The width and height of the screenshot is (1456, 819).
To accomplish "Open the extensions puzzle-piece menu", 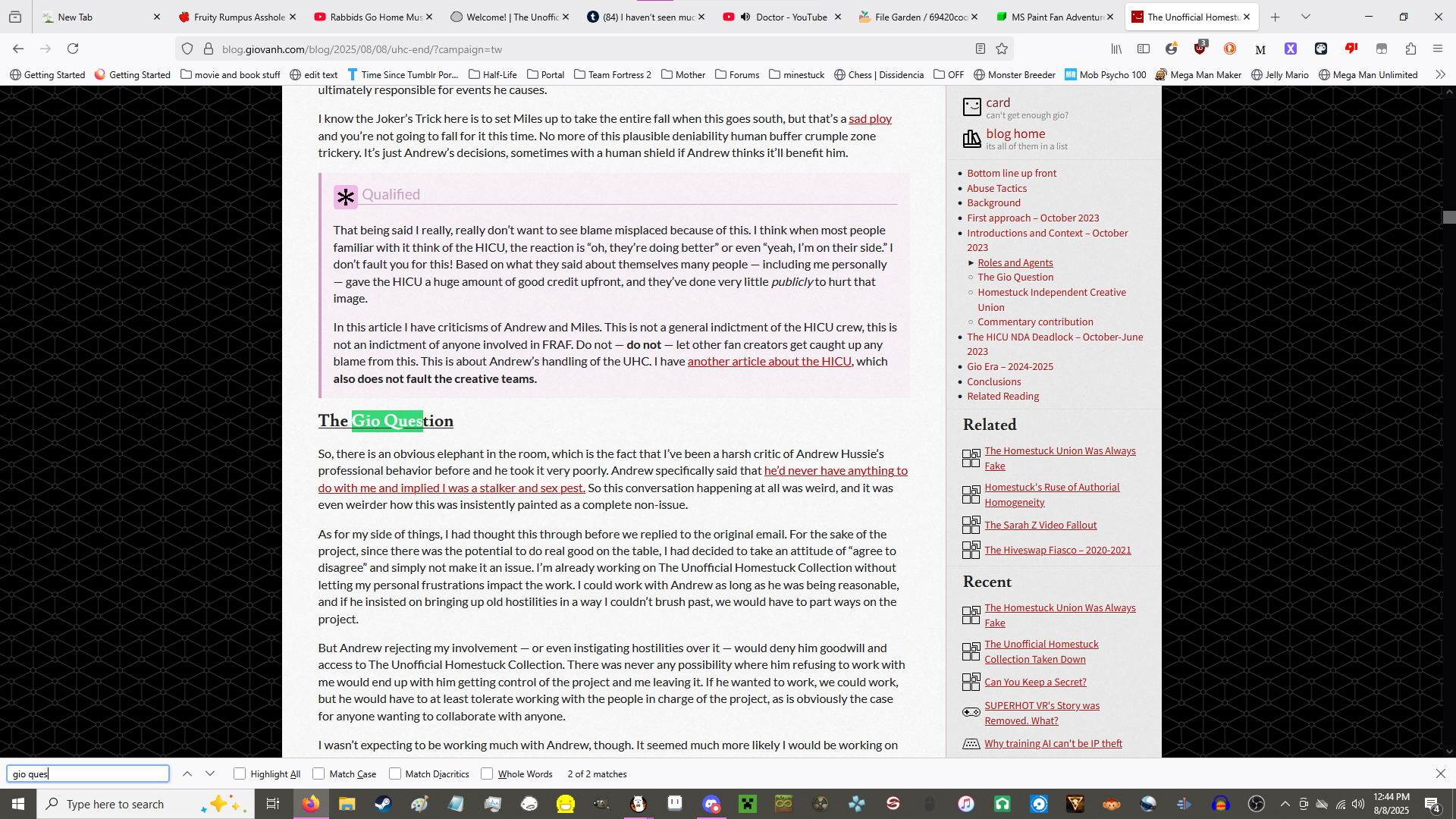I will (1410, 49).
